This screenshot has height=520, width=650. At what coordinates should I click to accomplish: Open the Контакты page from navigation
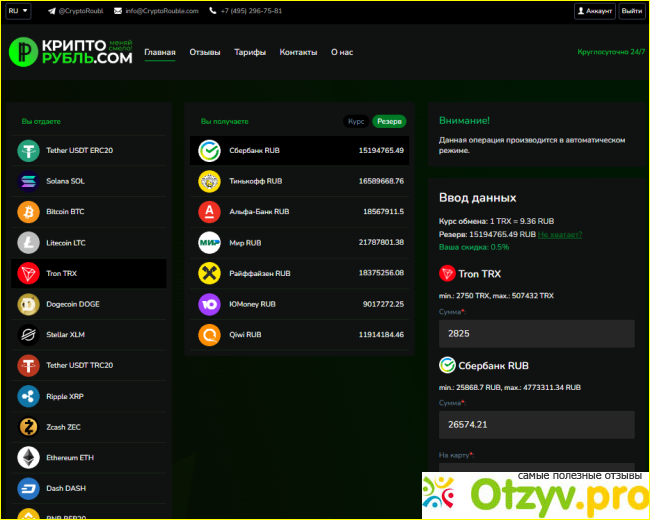[x=298, y=52]
